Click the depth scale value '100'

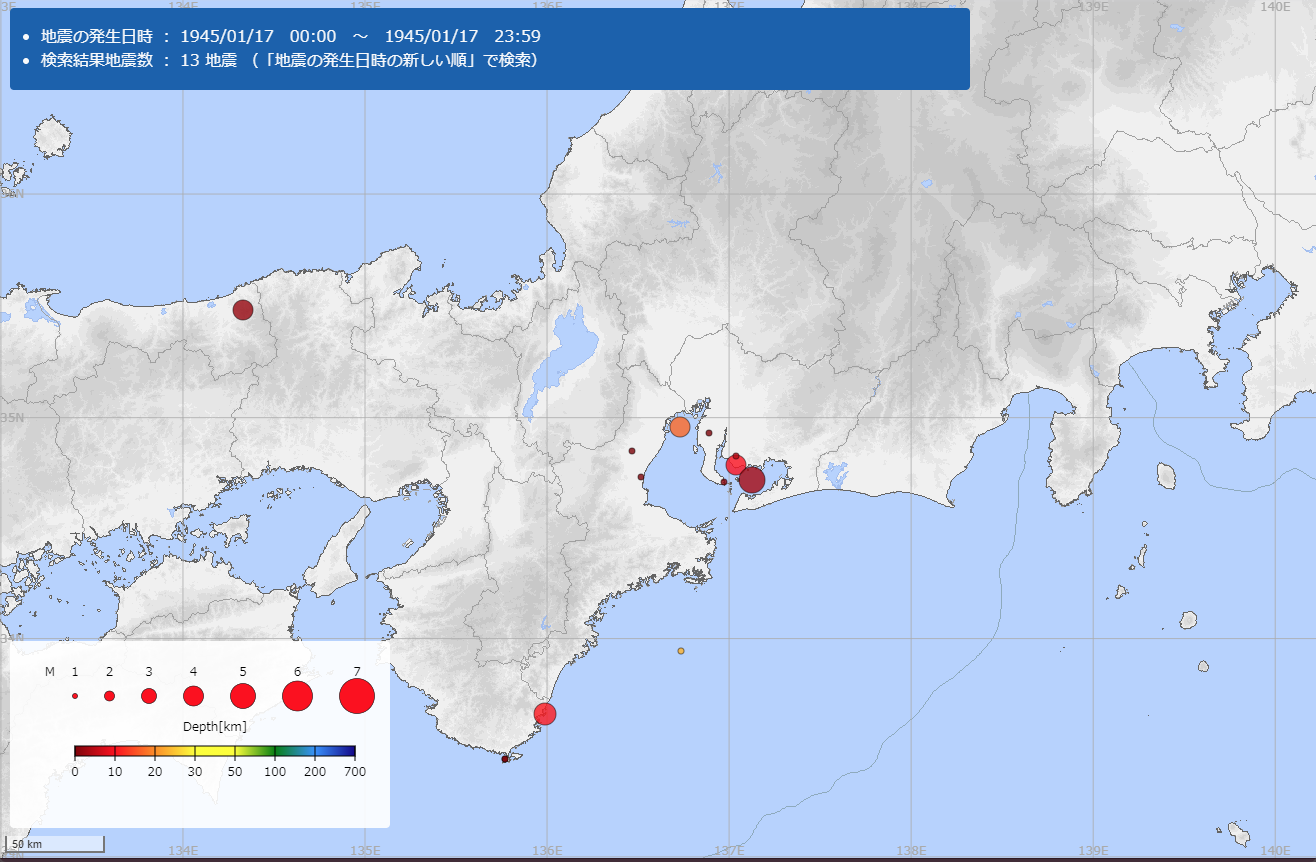click(275, 772)
